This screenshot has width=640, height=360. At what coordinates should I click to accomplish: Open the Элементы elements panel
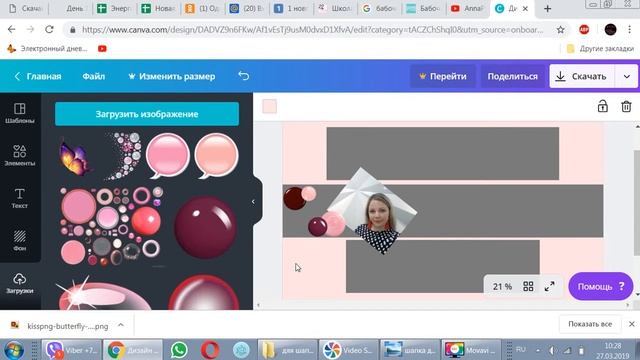point(20,156)
